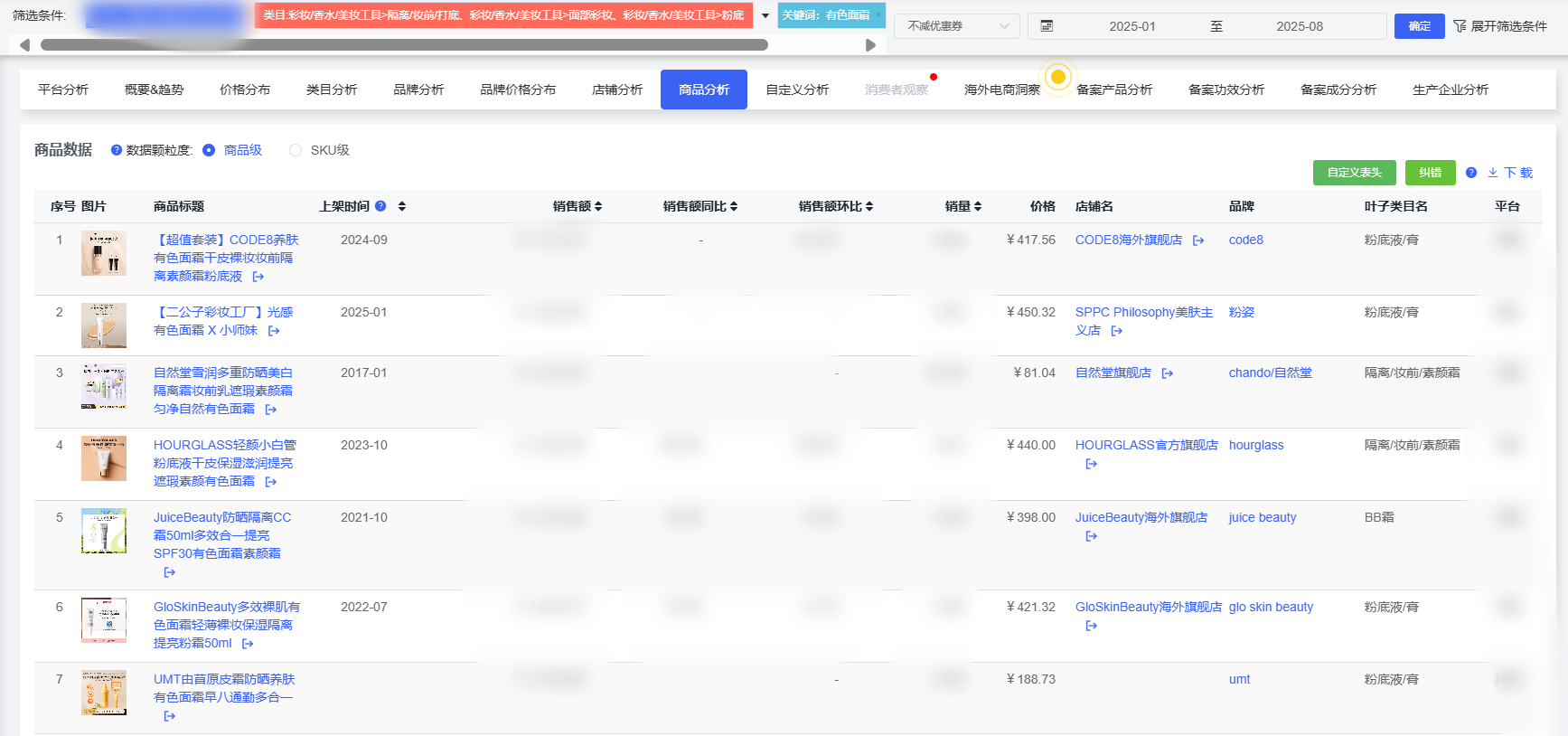Switch to the 品牌分析 tab
1568x736 pixels.
pos(418,90)
